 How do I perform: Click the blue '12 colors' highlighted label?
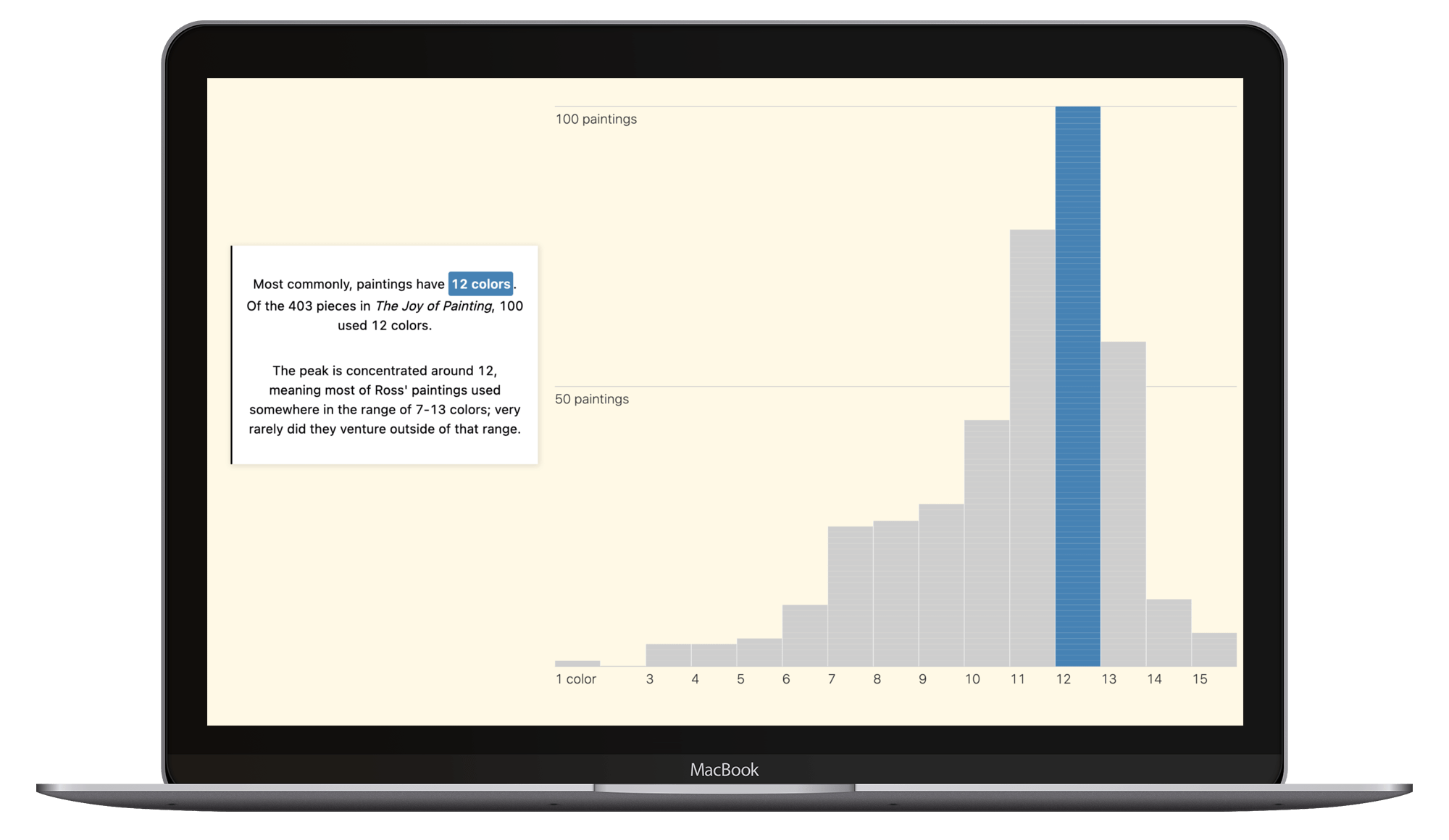tap(480, 284)
